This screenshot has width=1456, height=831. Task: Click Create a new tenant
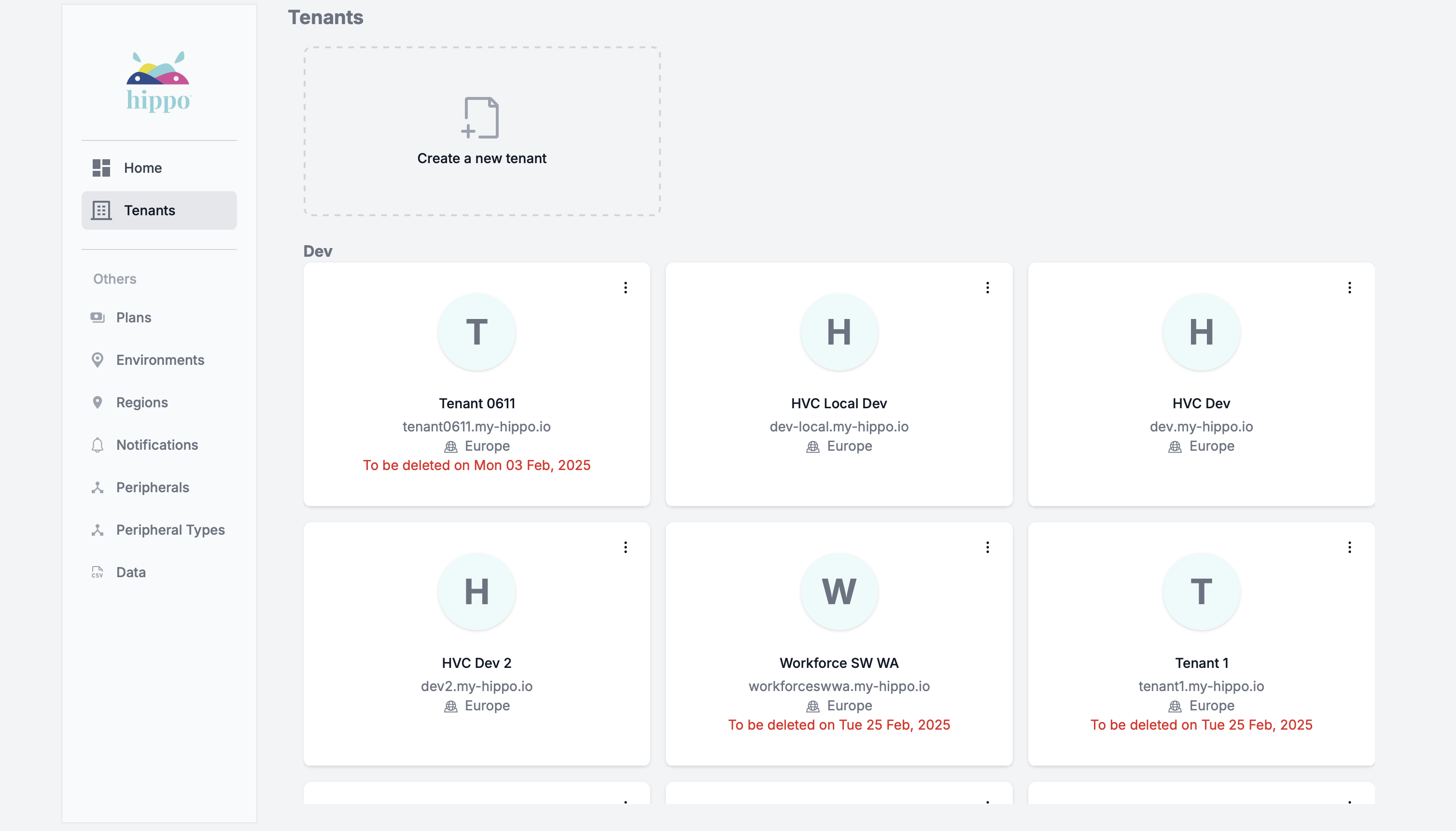pos(481,158)
